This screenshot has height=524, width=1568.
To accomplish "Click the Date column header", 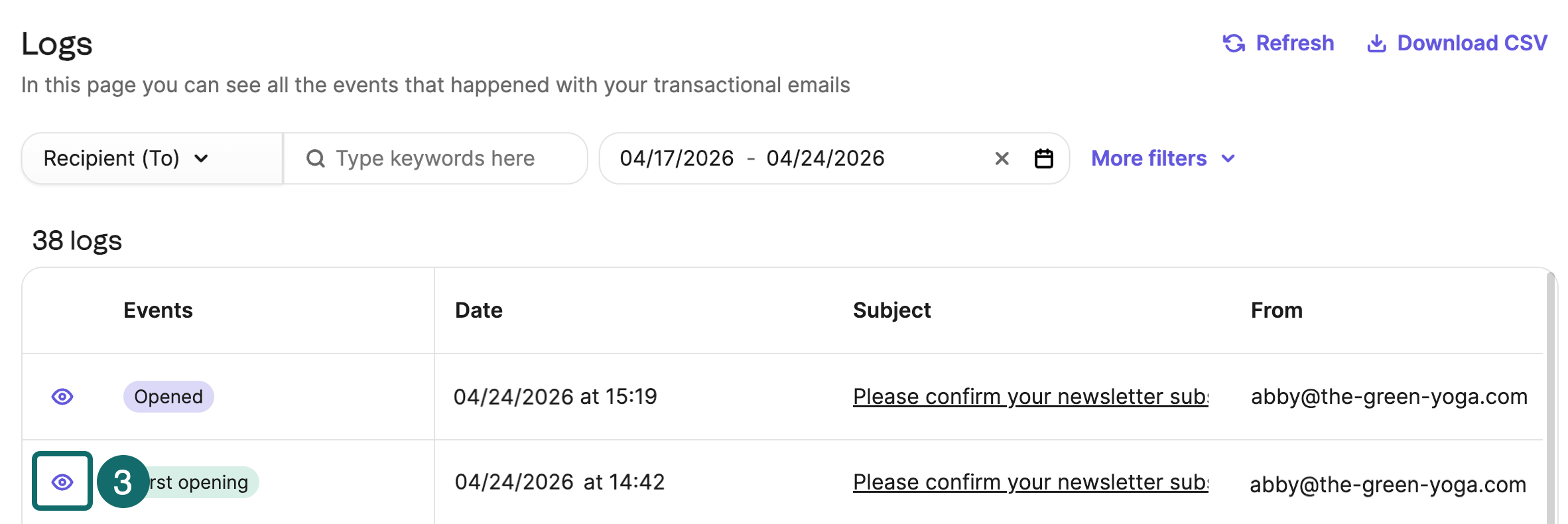I will 478,310.
